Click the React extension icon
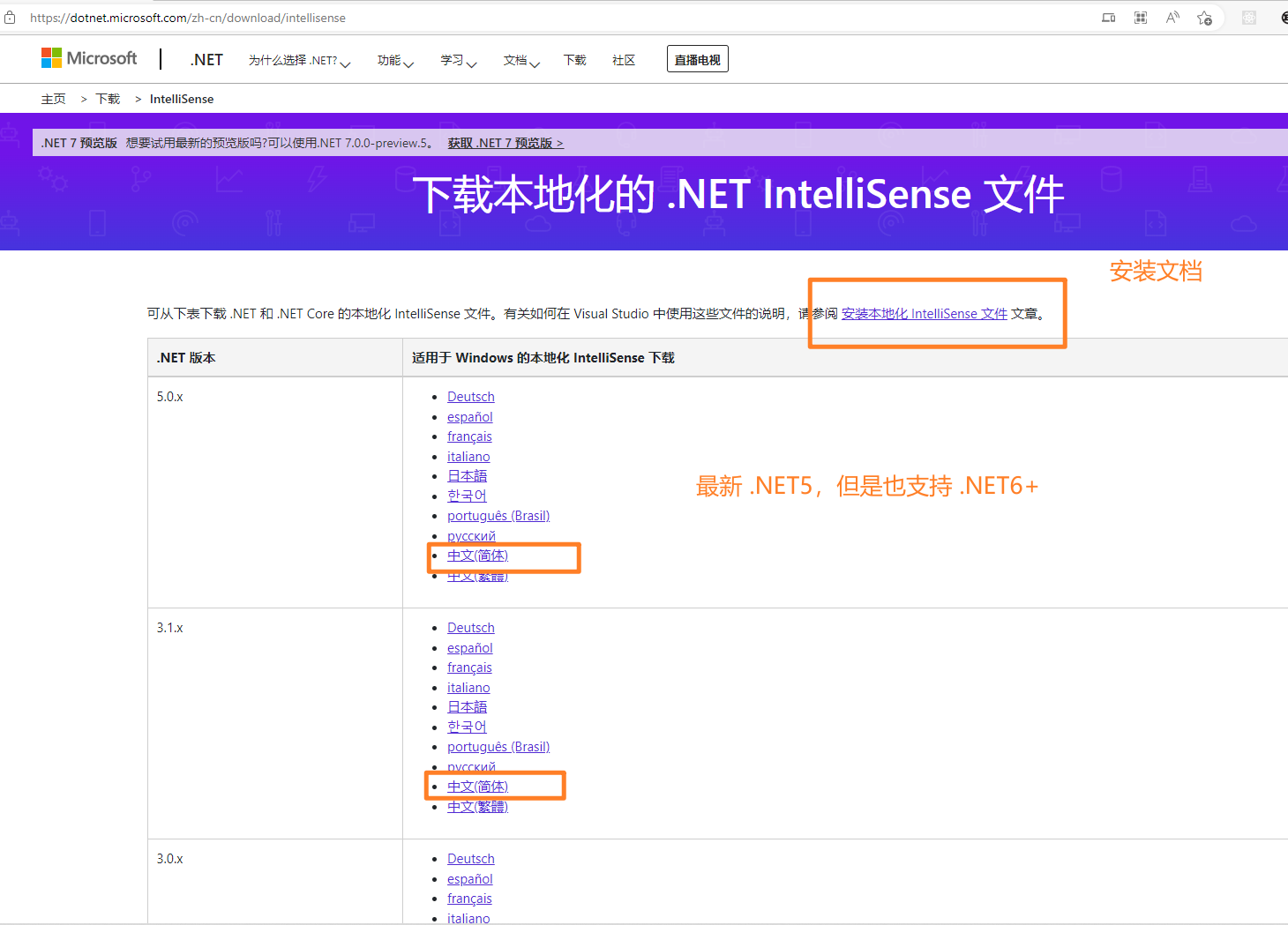The width and height of the screenshot is (1288, 925). coord(1249,18)
